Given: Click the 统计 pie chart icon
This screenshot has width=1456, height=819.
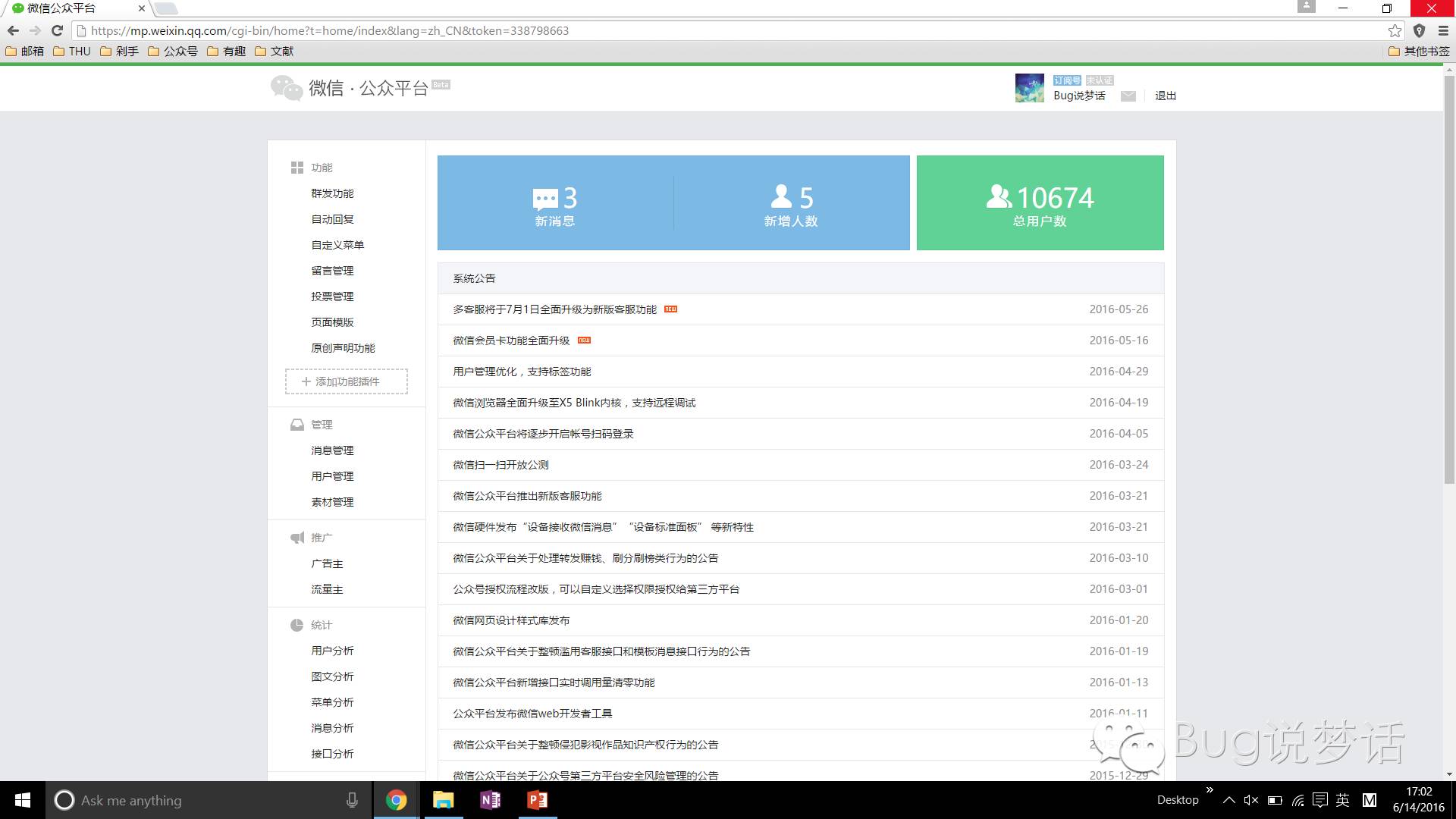Looking at the screenshot, I should [297, 625].
